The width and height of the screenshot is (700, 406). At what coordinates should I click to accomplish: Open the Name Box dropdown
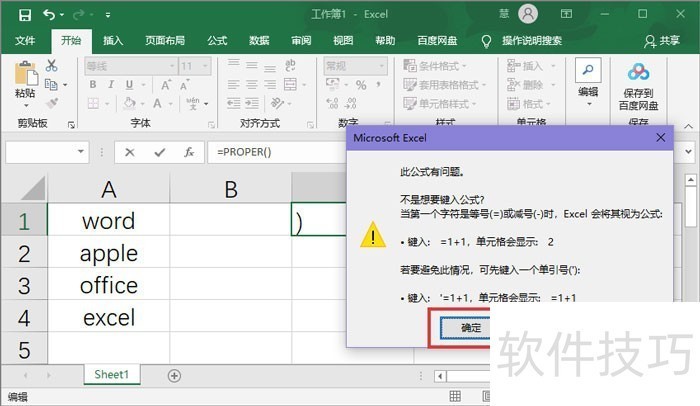click(81, 151)
